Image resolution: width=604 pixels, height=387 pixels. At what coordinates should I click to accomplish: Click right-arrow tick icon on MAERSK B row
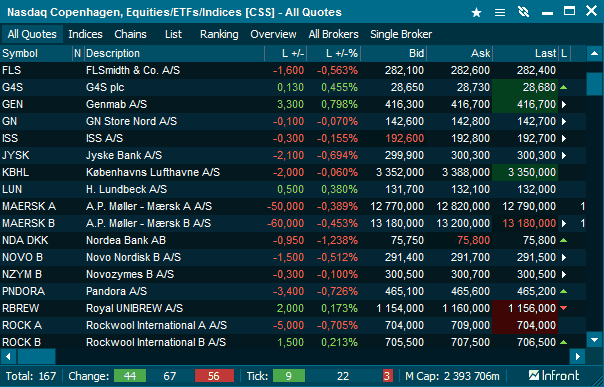[564, 223]
